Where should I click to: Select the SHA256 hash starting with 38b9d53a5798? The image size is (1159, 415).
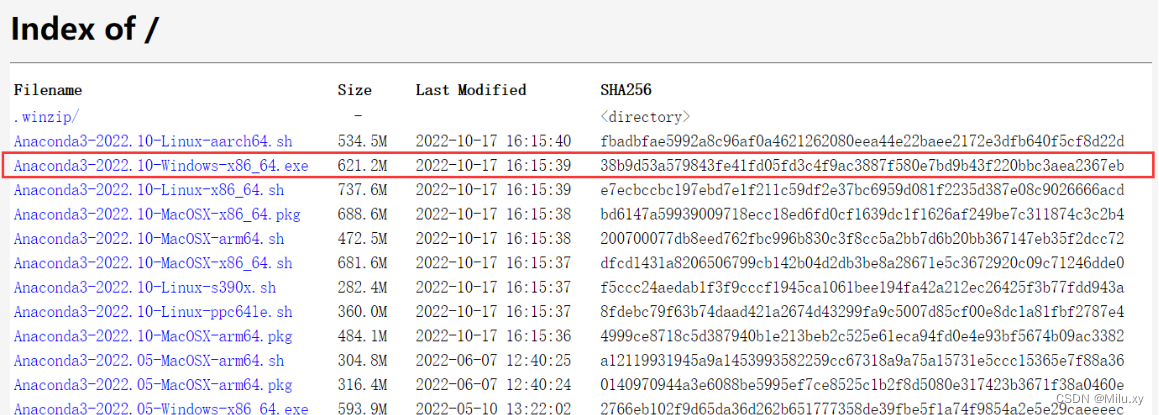(x=863, y=166)
